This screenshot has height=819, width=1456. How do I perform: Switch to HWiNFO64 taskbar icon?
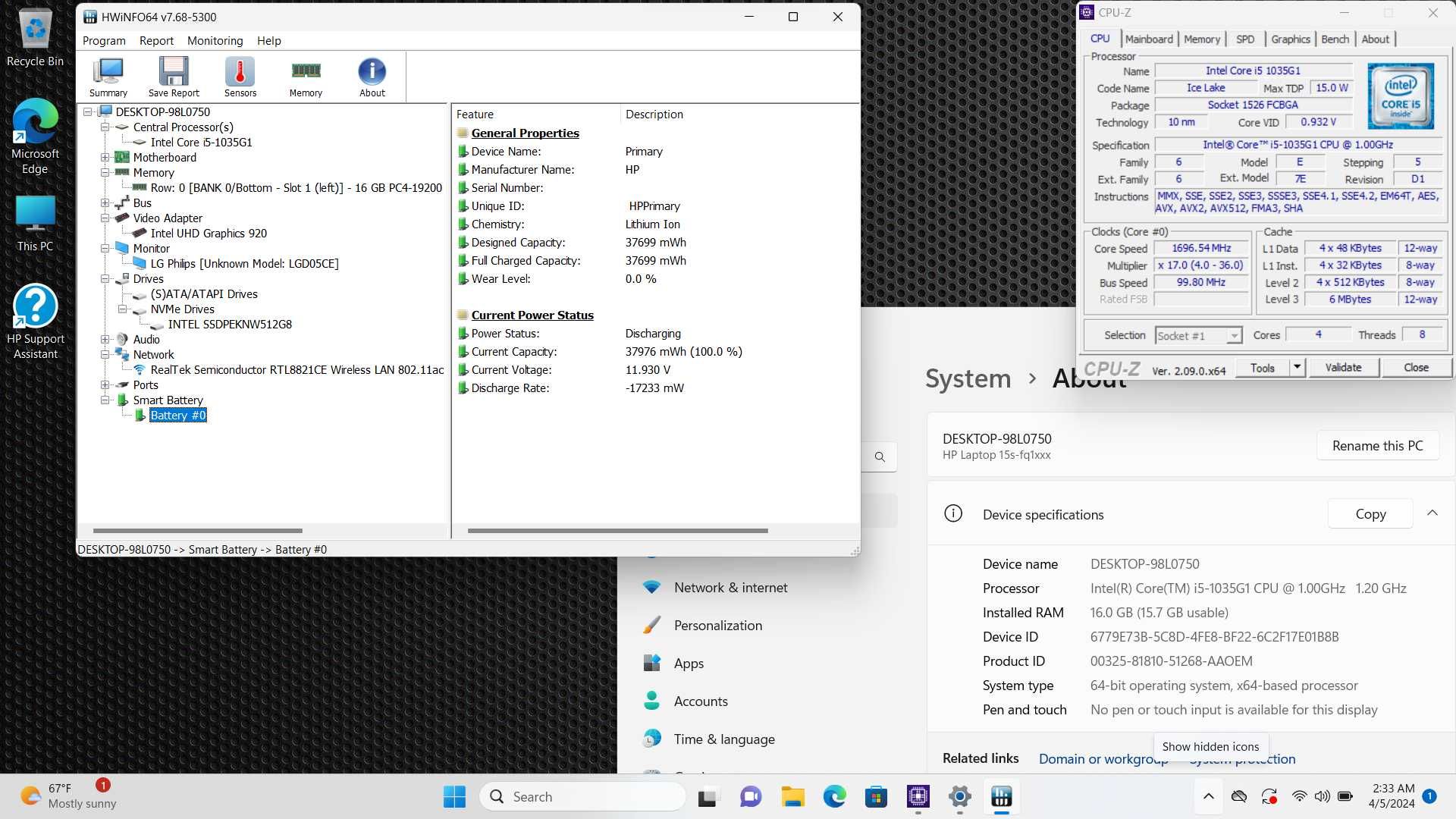(x=1001, y=796)
